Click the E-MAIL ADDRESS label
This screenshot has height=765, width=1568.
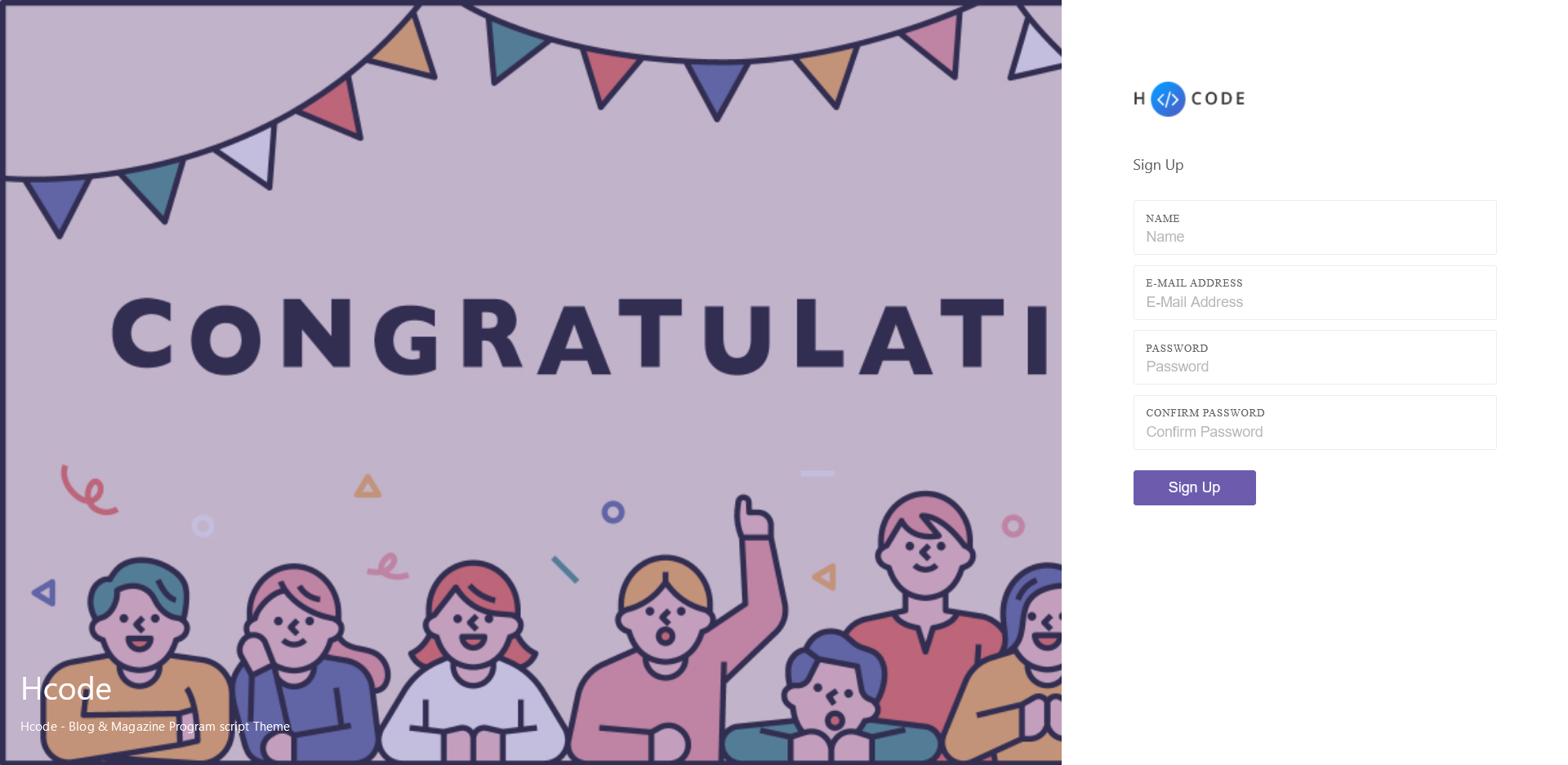tap(1193, 283)
